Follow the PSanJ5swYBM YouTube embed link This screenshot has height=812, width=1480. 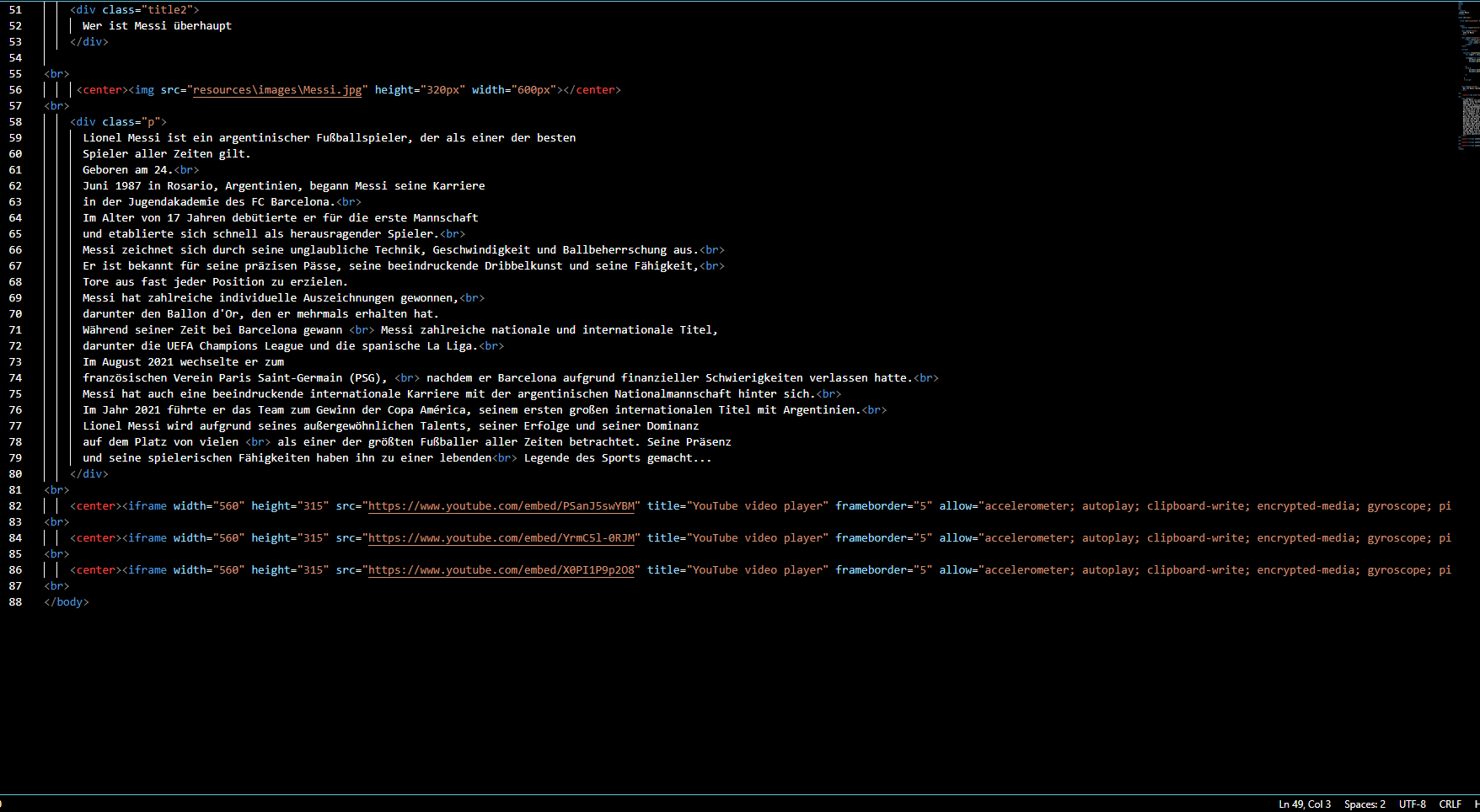pos(502,505)
